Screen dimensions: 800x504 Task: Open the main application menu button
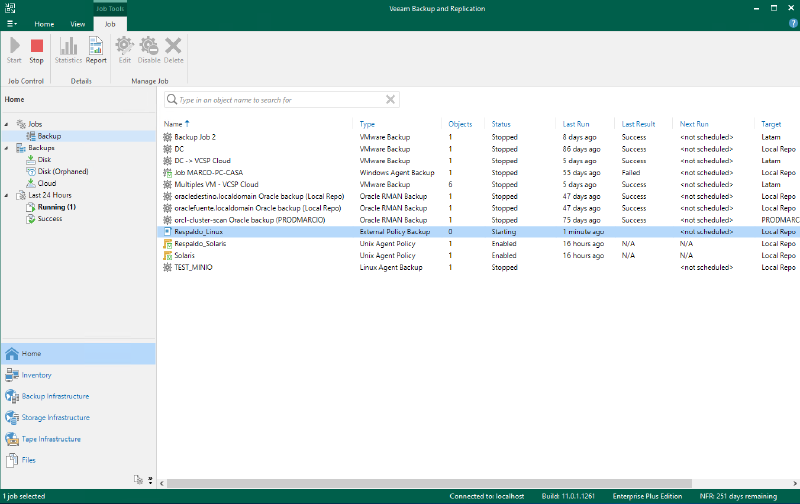pos(12,24)
